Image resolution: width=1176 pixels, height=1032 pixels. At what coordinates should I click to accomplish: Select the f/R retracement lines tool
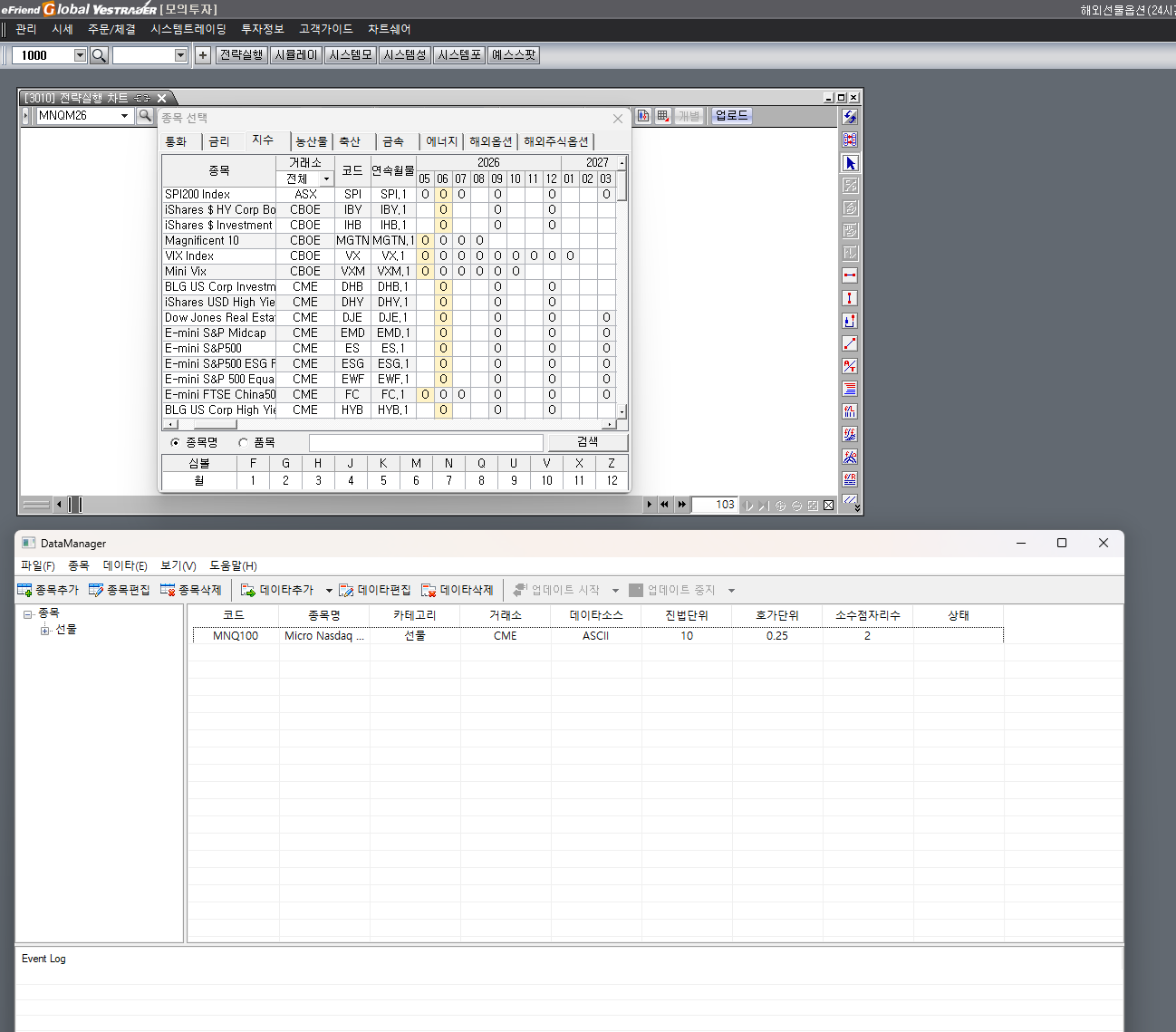[x=850, y=479]
